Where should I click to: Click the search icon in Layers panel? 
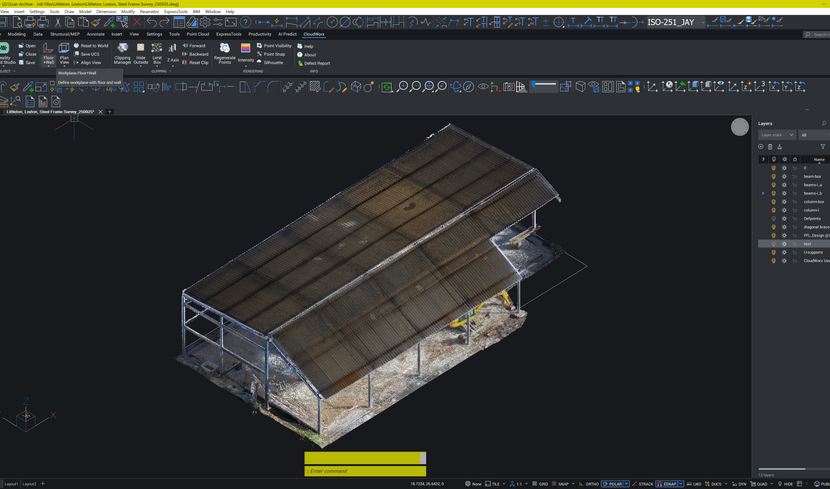tap(824, 123)
